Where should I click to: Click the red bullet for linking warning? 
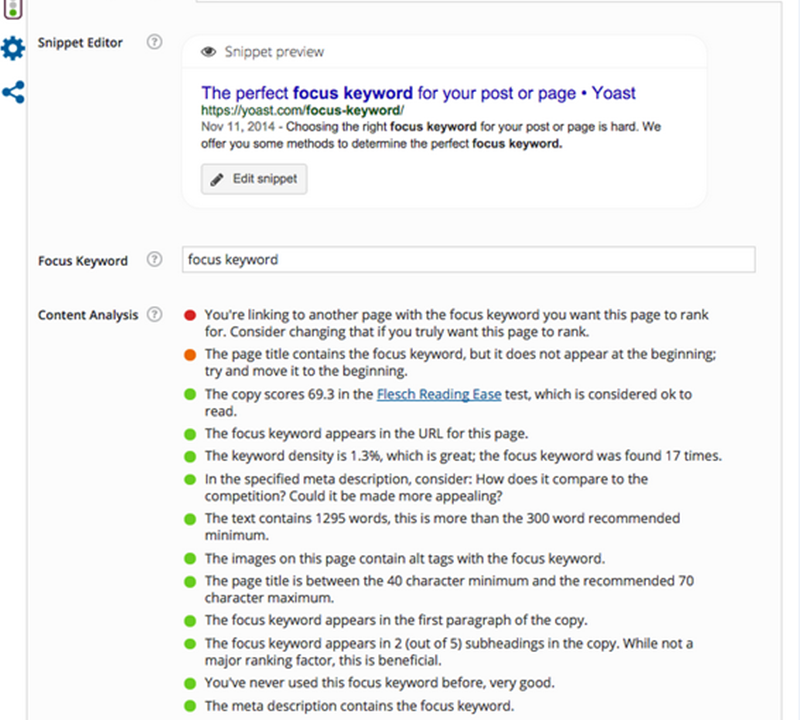click(190, 315)
